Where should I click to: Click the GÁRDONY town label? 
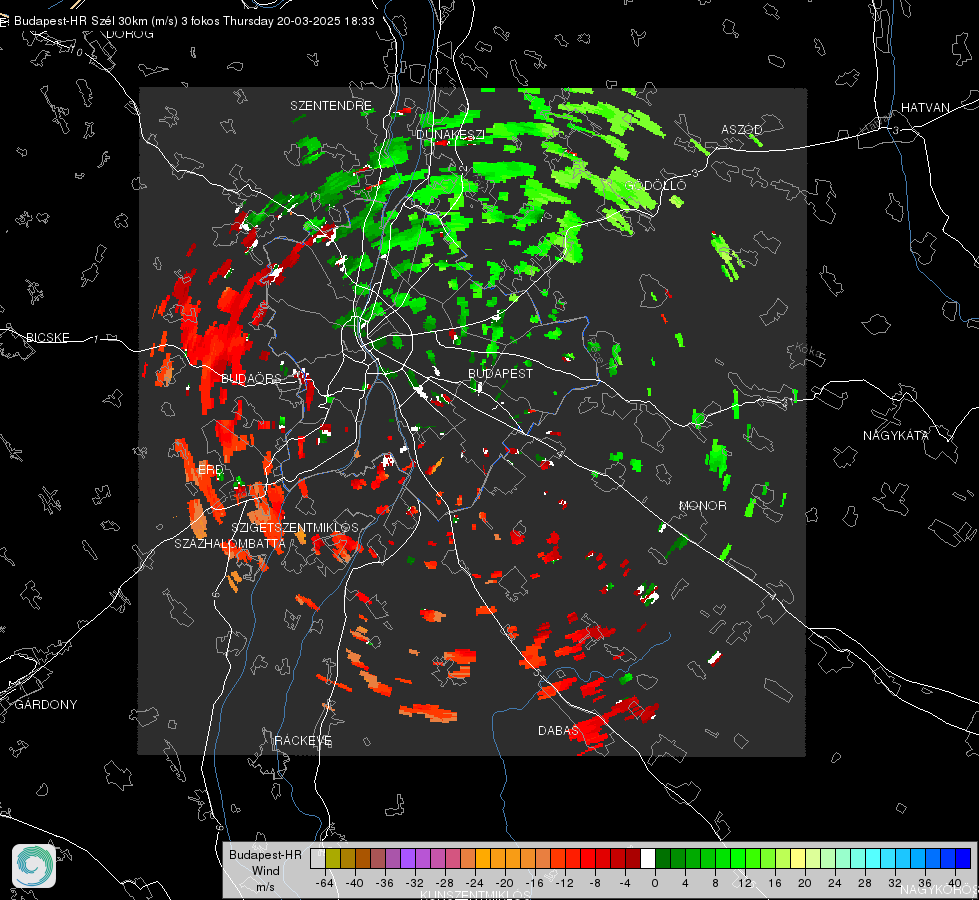tap(46, 705)
